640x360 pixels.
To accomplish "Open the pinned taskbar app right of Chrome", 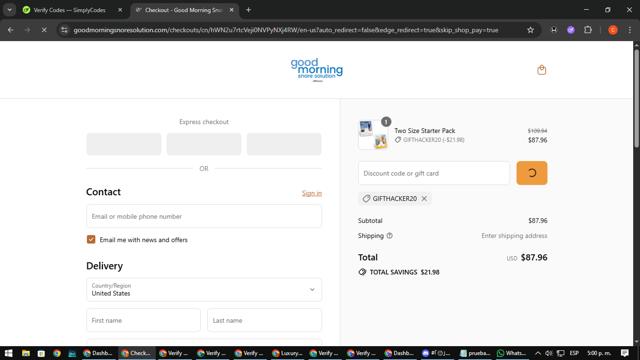I will pyautogui.click(x=72, y=353).
